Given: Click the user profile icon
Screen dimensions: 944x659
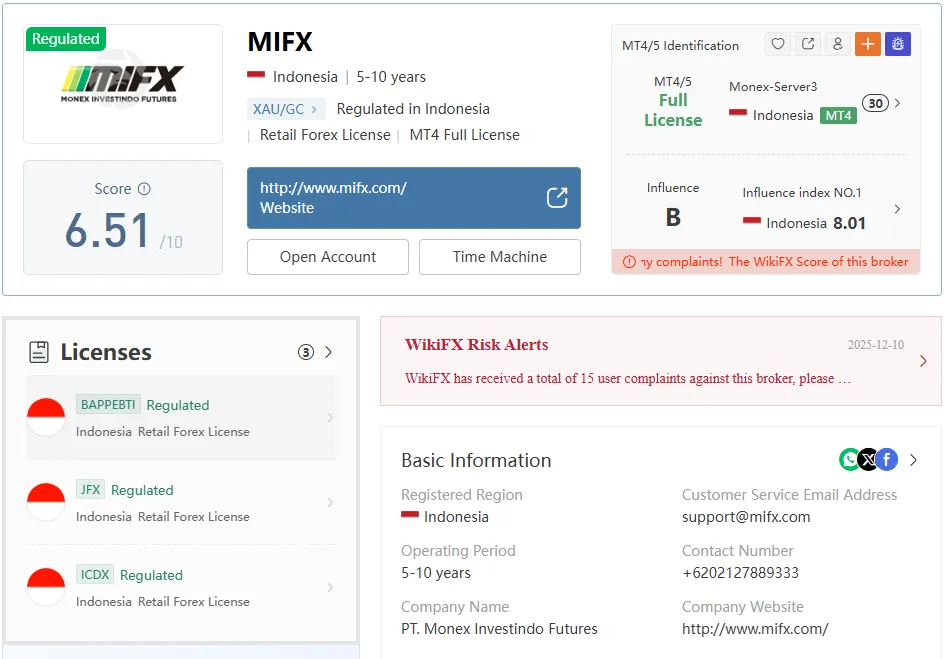Looking at the screenshot, I should (837, 44).
